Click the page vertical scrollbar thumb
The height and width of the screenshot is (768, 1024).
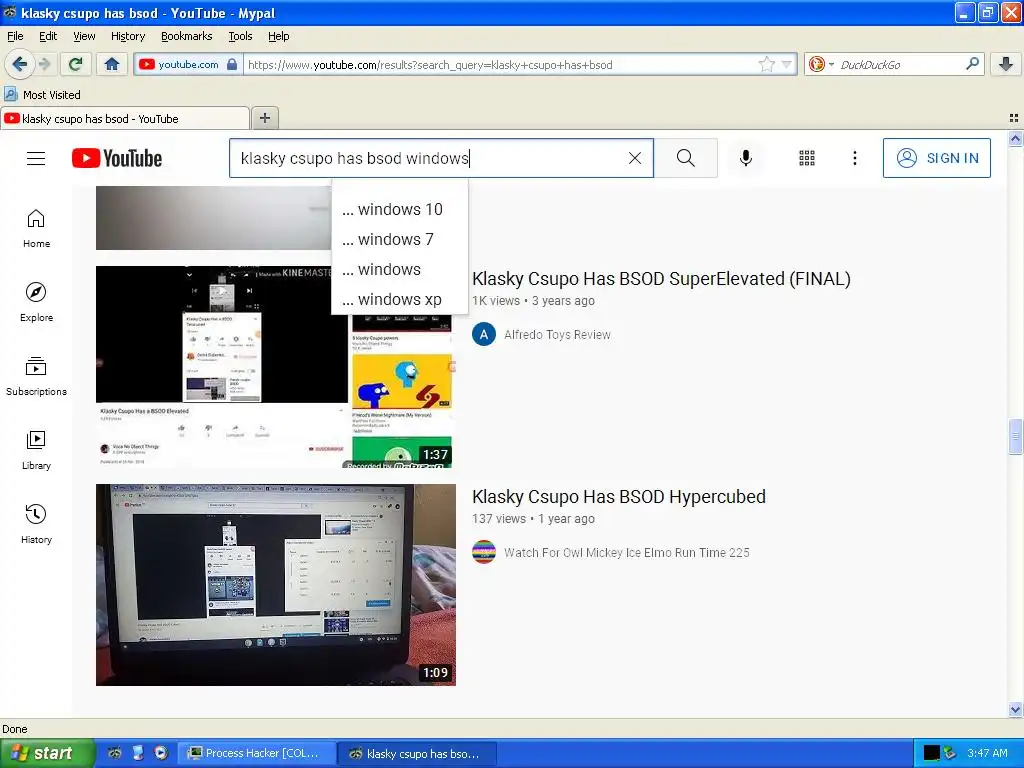pyautogui.click(x=1015, y=436)
